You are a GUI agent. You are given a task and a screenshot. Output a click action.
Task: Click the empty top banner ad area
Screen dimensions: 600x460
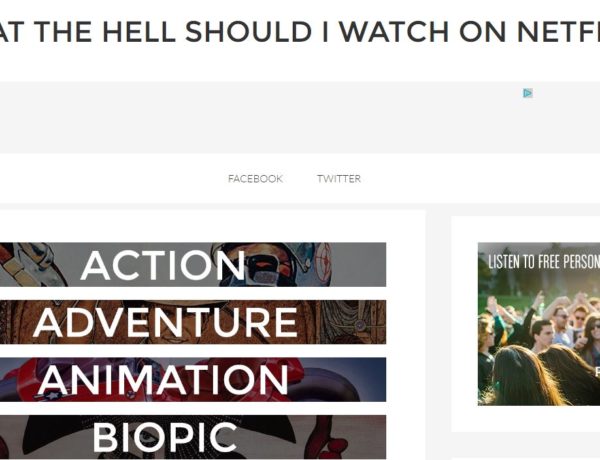coord(300,117)
